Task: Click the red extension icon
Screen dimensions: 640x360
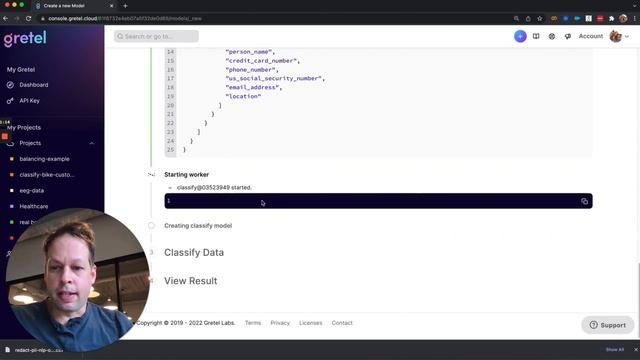Action: pos(600,18)
